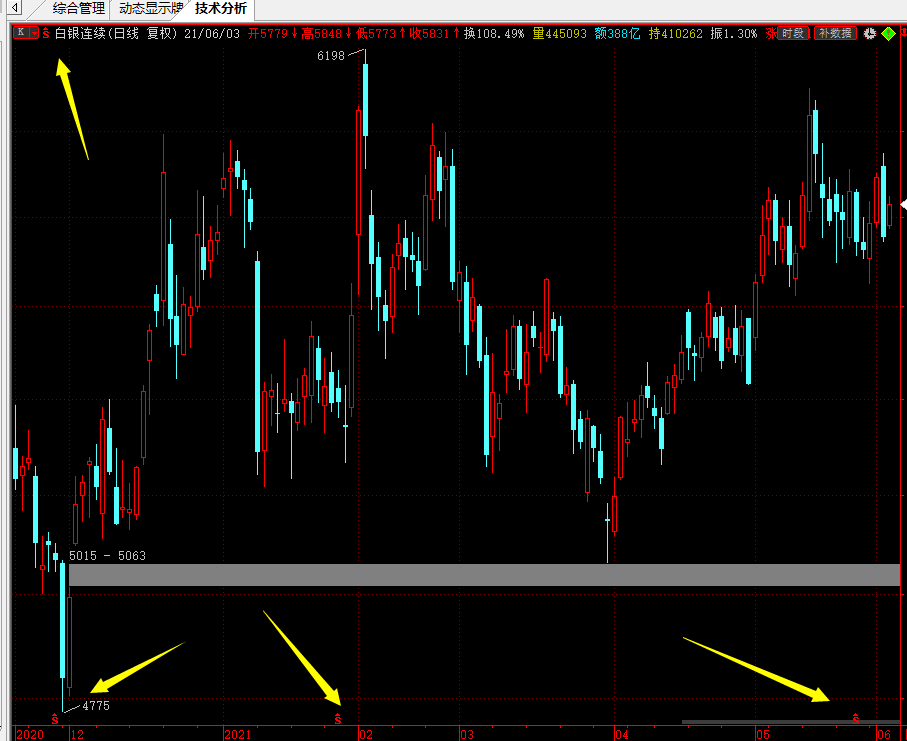Switch to the 综合管理 tab

click(79, 8)
